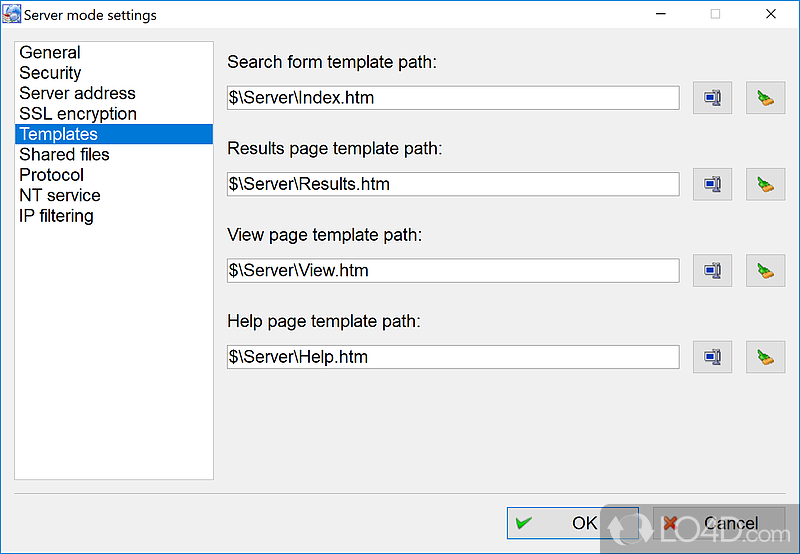Focus the Help page template path field
The height and width of the screenshot is (554, 800).
[453, 357]
